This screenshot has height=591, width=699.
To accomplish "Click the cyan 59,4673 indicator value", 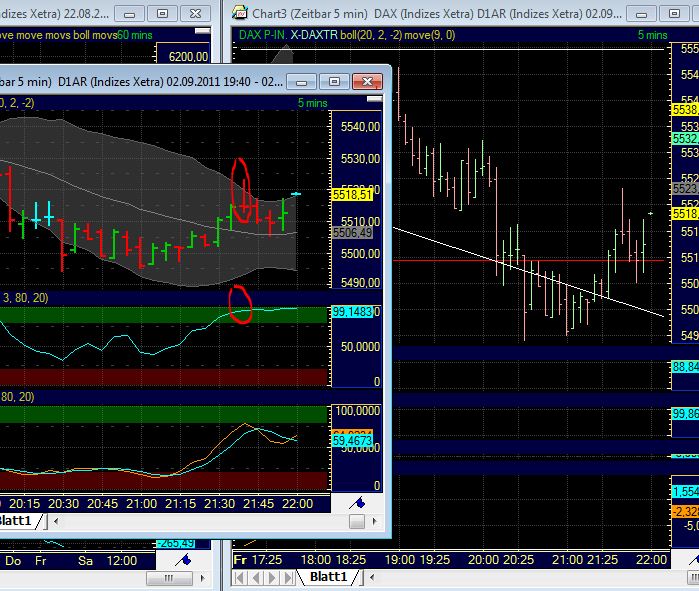I will [352, 441].
